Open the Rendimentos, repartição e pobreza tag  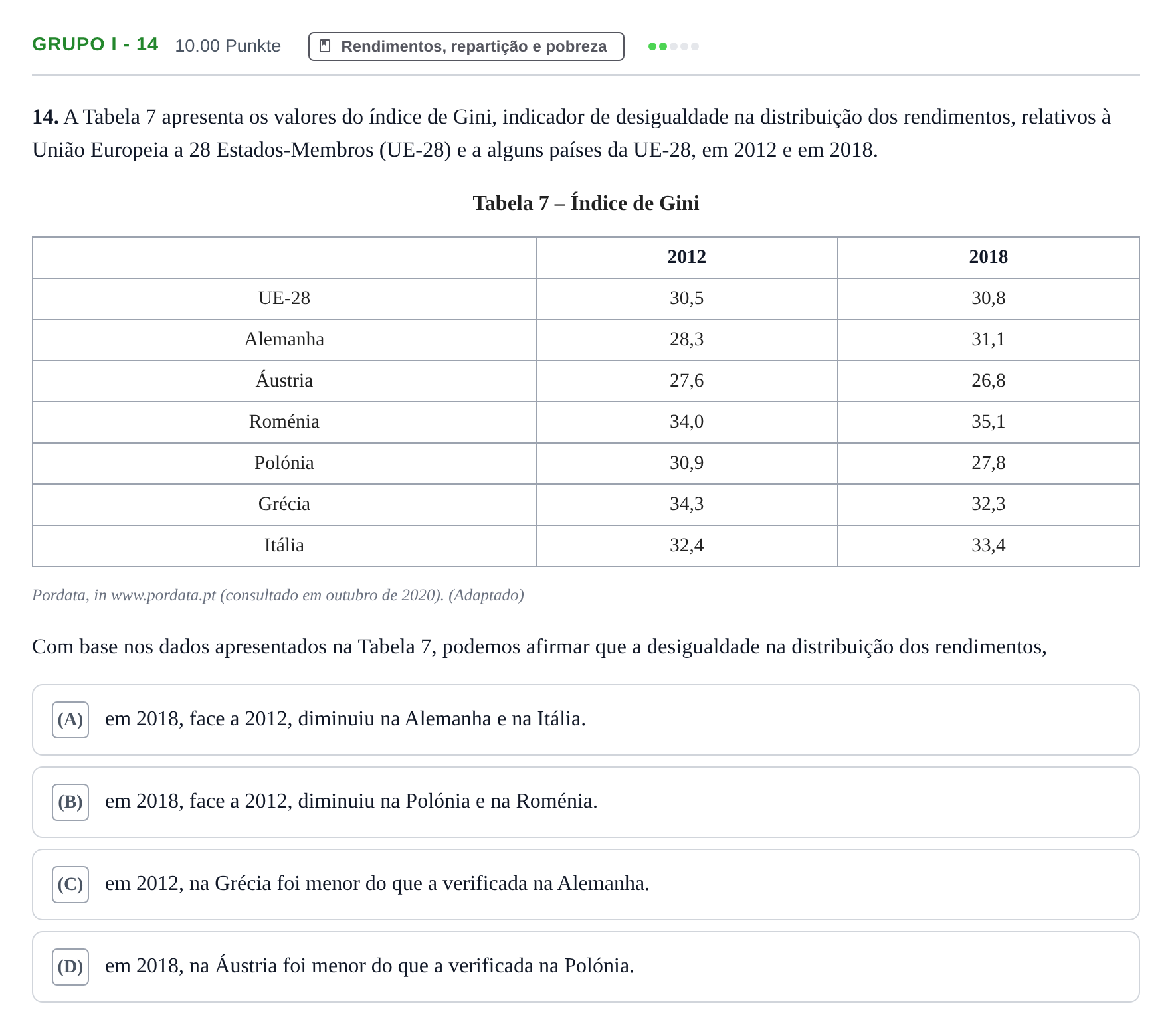pyautogui.click(x=466, y=46)
